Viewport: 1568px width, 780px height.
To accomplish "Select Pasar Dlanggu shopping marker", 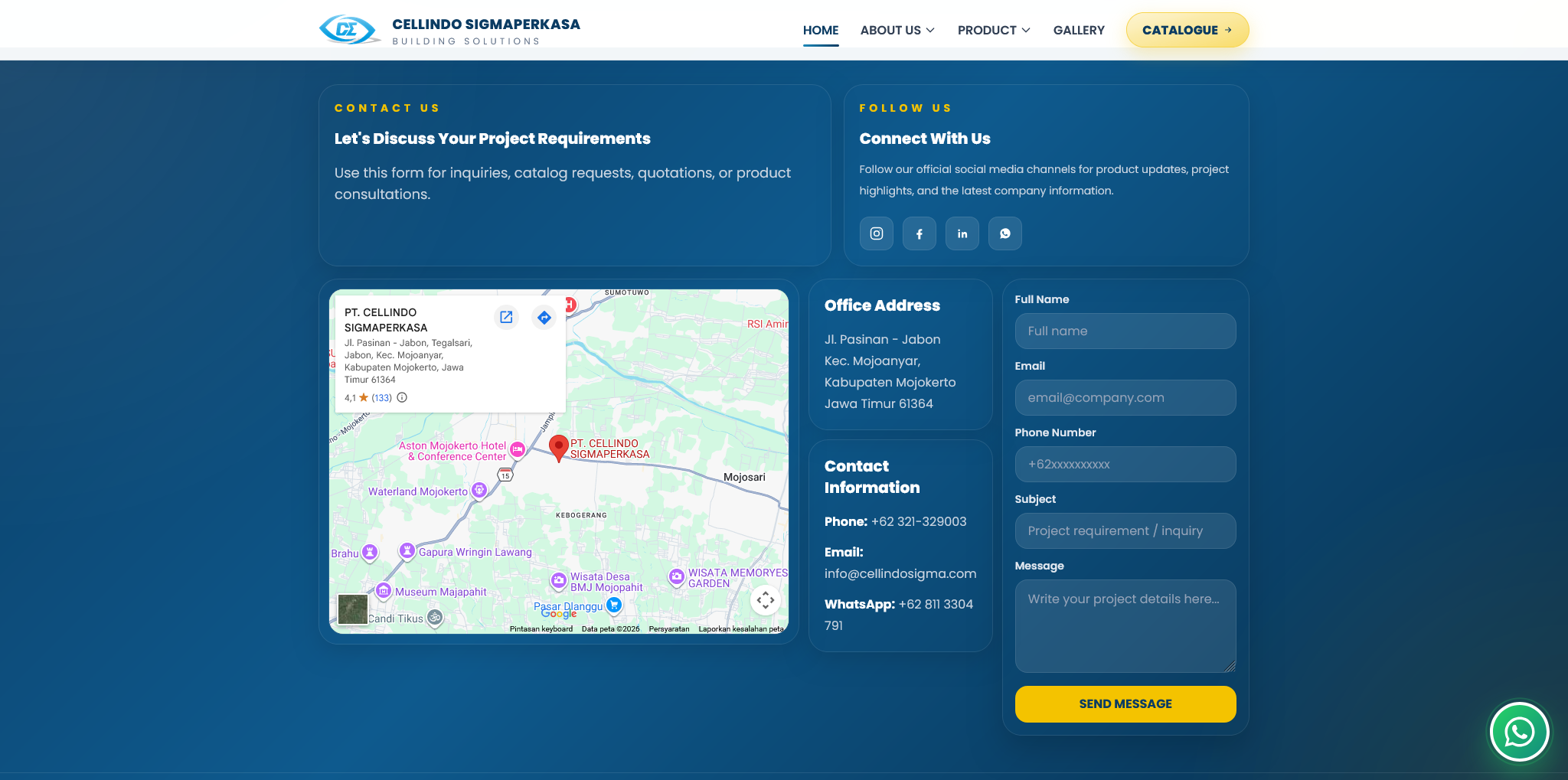I will pos(613,605).
